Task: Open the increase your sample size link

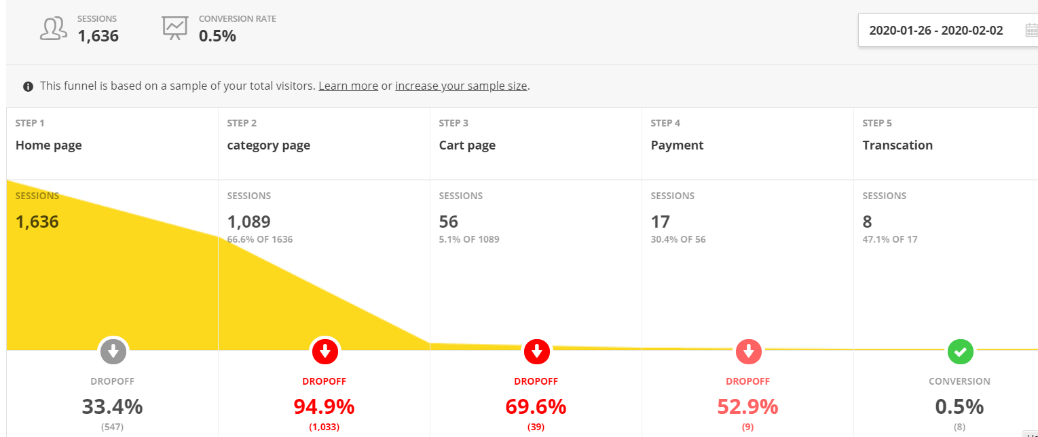Action: [x=461, y=86]
